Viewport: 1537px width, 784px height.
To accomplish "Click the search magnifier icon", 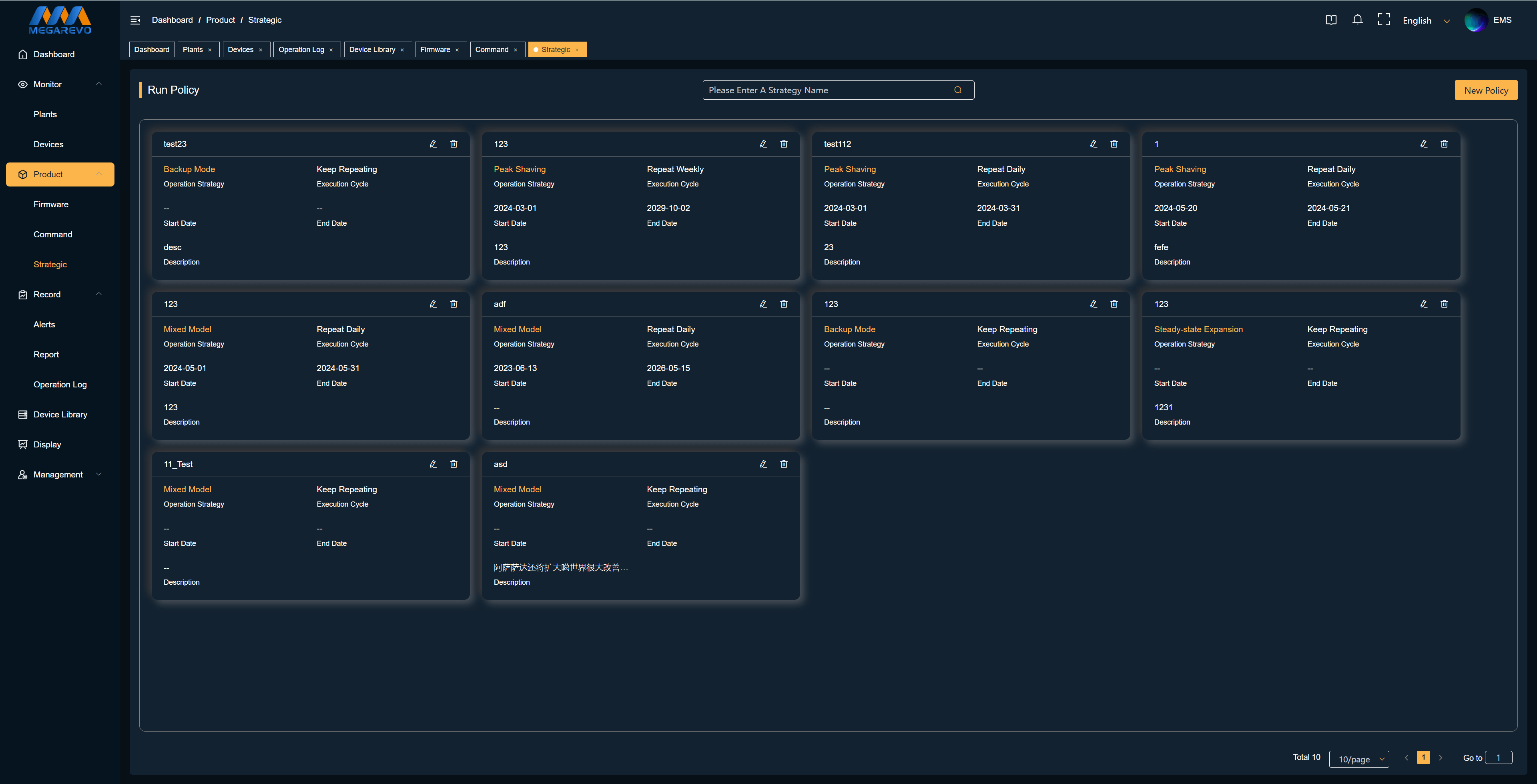I will [x=958, y=90].
